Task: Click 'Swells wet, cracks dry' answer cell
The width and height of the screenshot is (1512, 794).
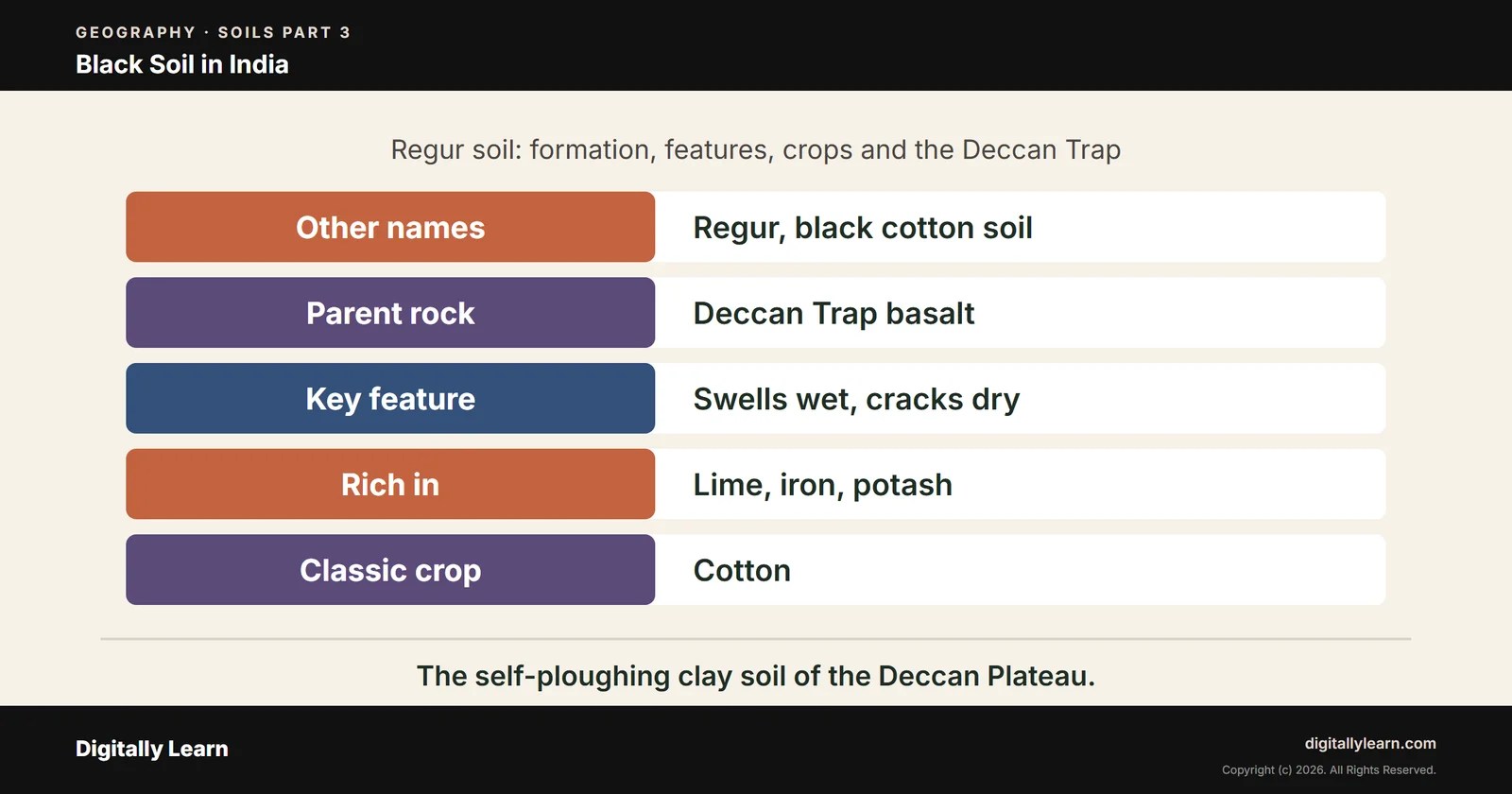Action: [1021, 398]
